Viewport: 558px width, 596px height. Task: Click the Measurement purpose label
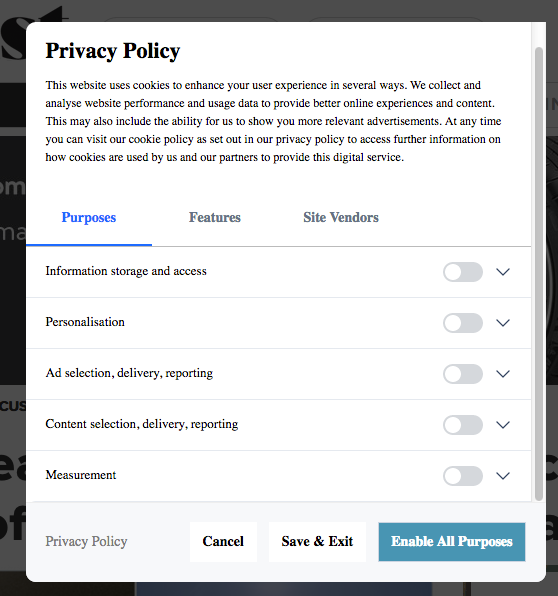pyautogui.click(x=81, y=475)
